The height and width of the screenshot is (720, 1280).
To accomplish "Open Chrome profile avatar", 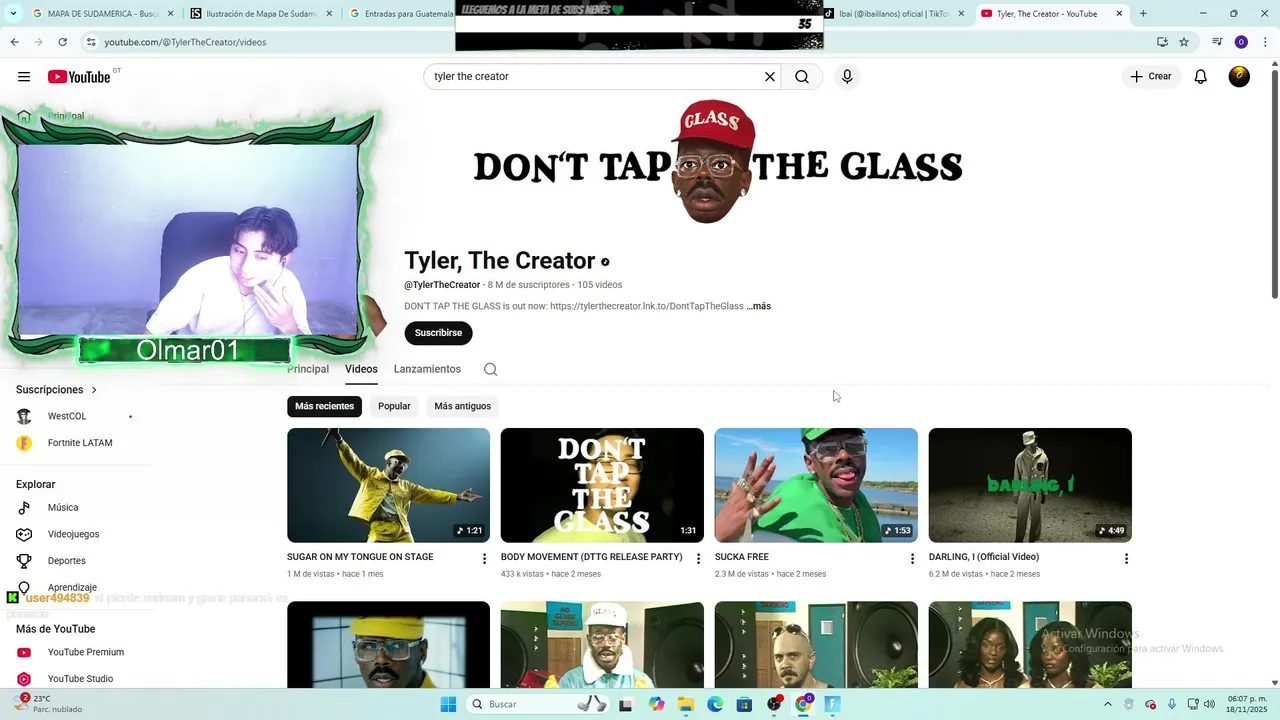I will (x=1241, y=42).
